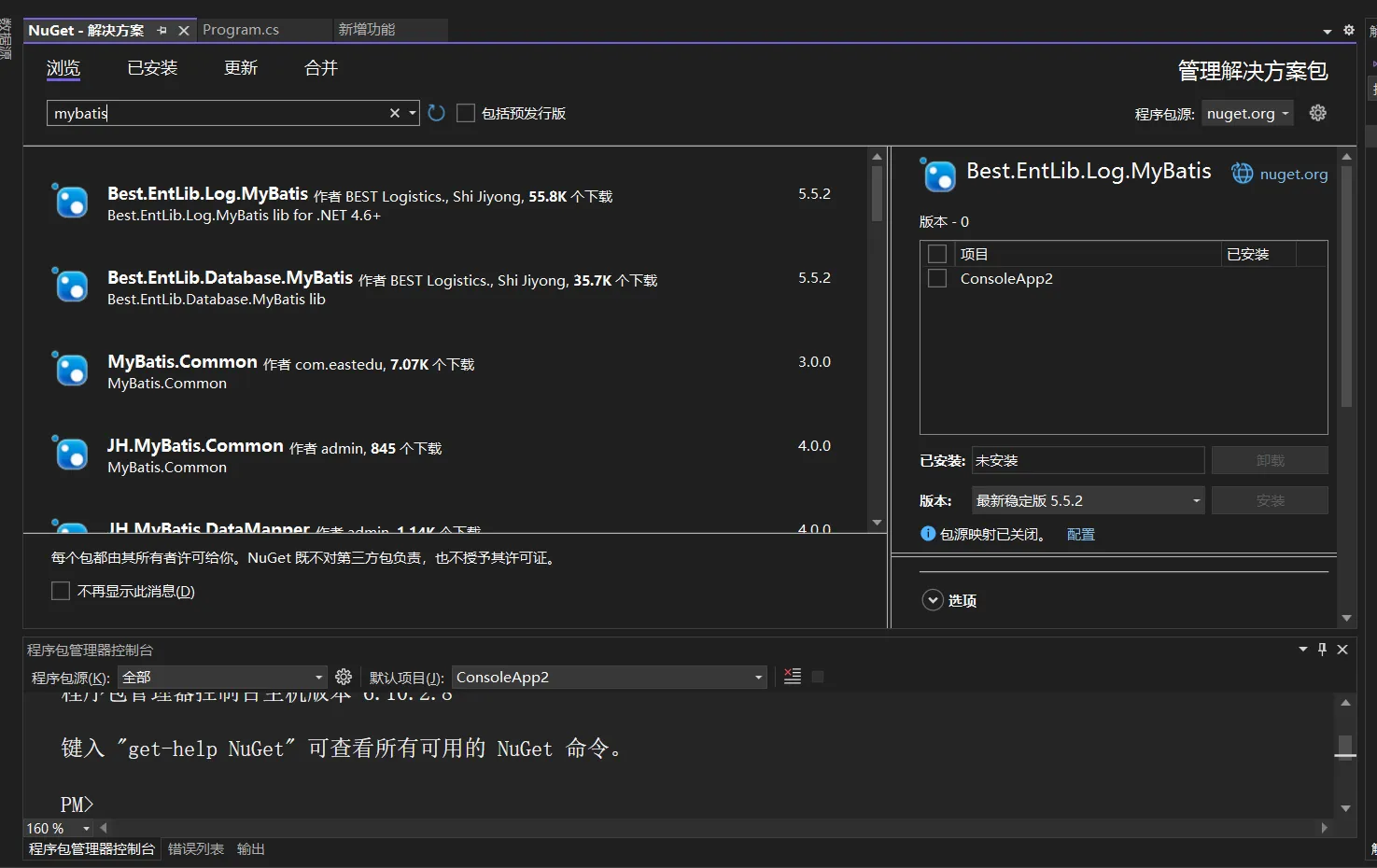Open default project ConsoleApp2 dropdown
The image size is (1377, 868).
(610, 677)
